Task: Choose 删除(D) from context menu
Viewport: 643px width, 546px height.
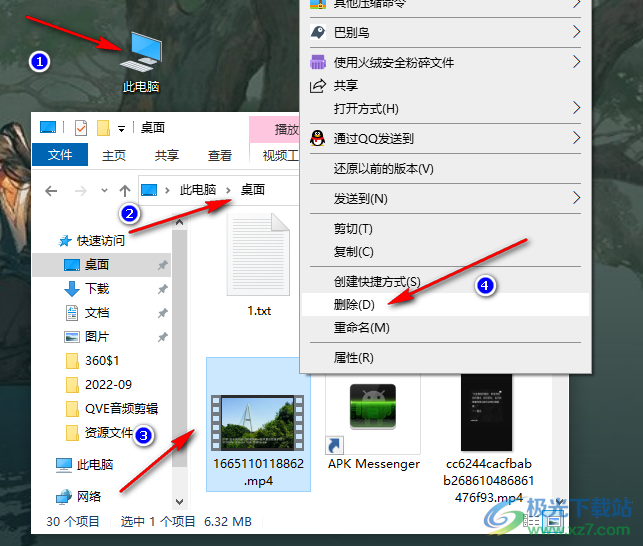Action: [445, 304]
